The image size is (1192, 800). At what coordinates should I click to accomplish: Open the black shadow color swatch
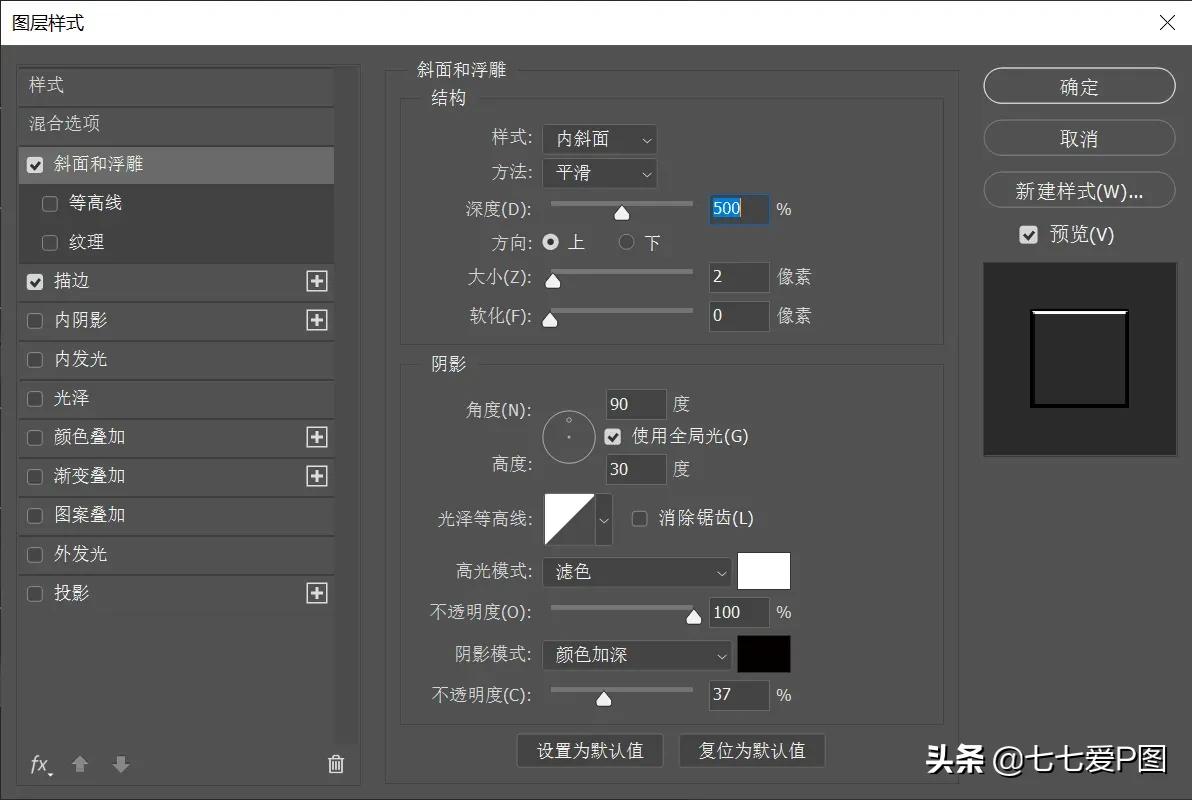(764, 655)
